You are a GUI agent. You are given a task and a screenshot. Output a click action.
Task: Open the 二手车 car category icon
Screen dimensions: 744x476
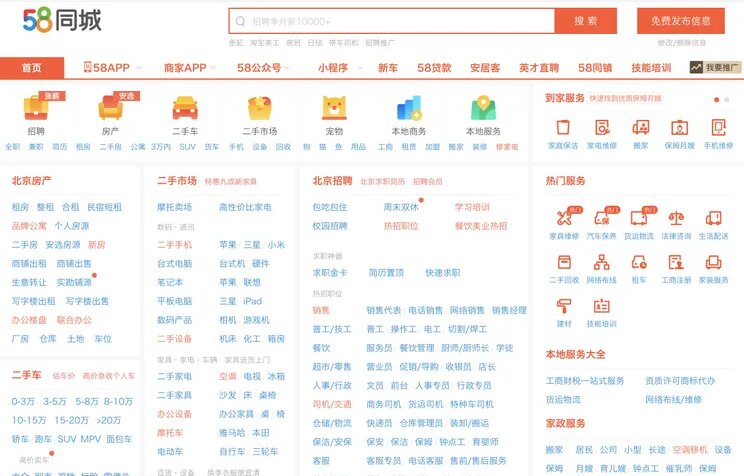point(185,108)
